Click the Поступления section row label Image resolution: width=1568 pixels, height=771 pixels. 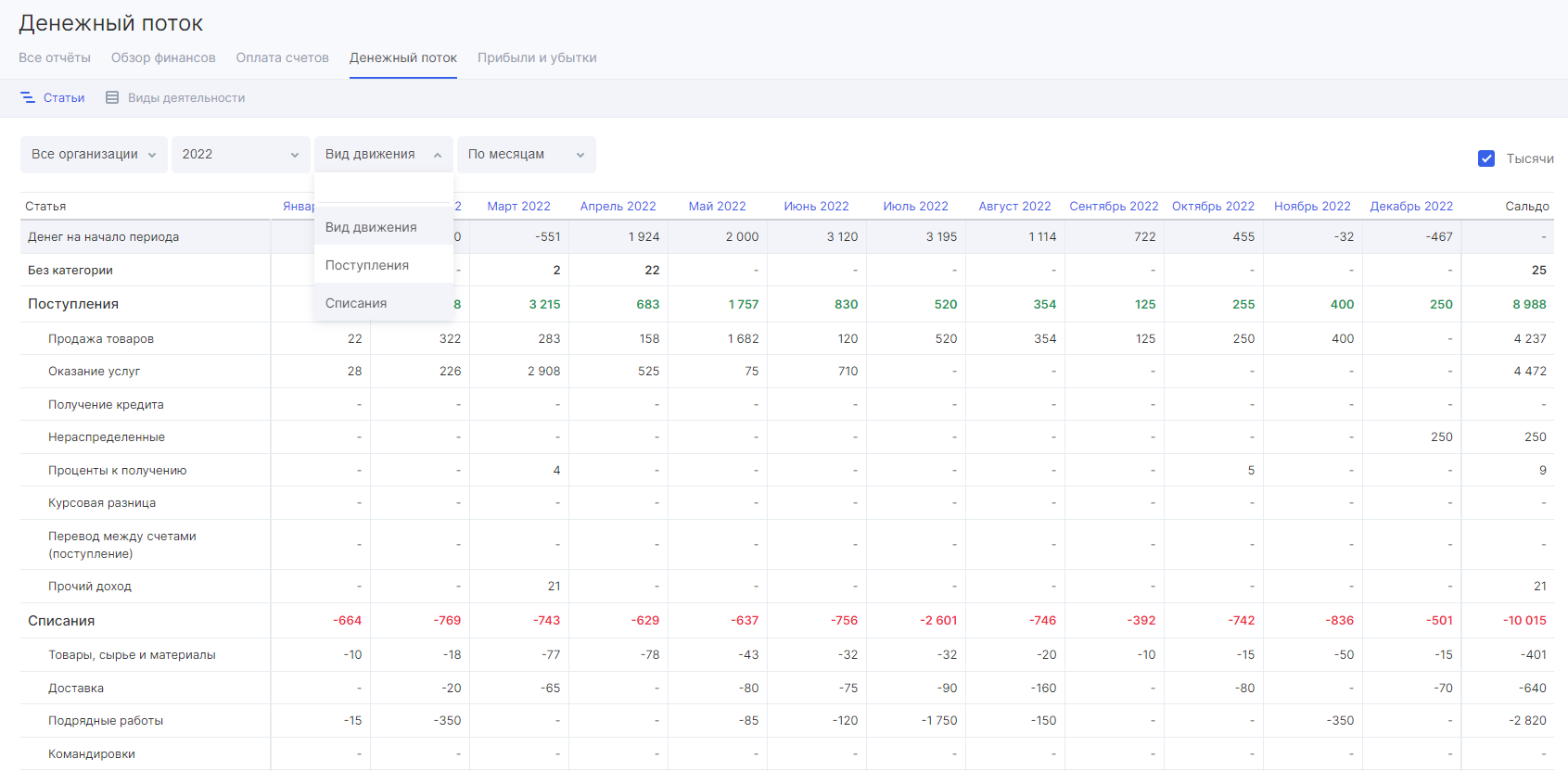click(x=73, y=304)
